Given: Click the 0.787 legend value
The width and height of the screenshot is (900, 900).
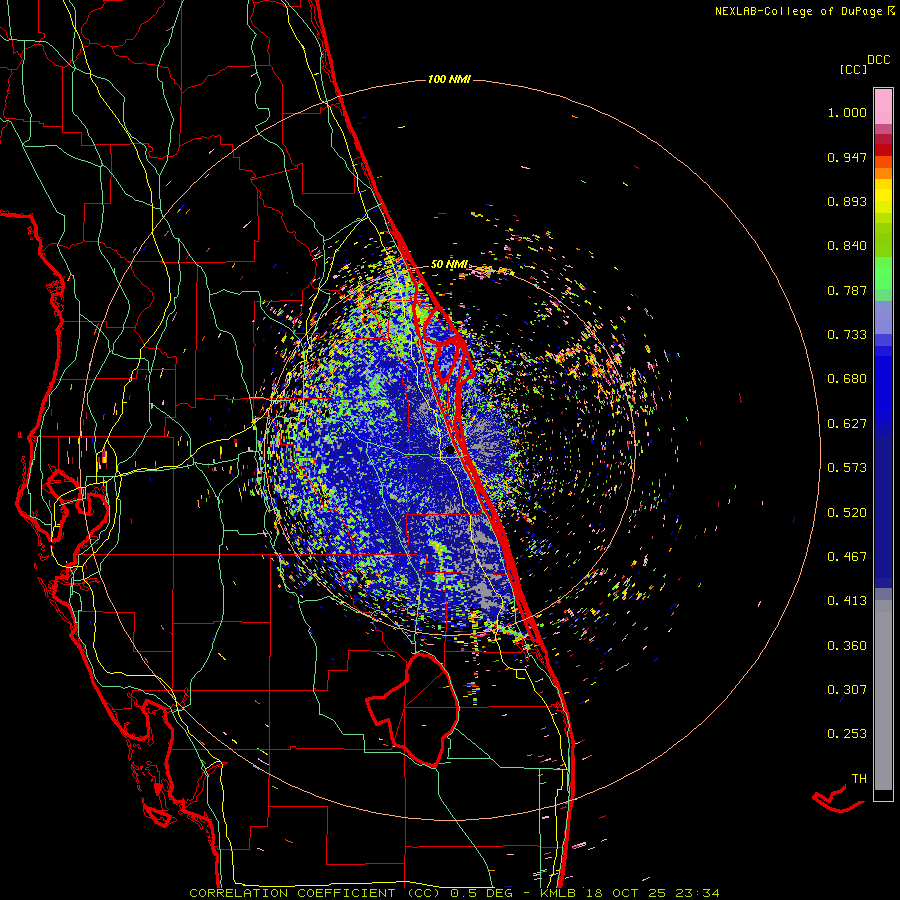Looking at the screenshot, I should [x=847, y=290].
